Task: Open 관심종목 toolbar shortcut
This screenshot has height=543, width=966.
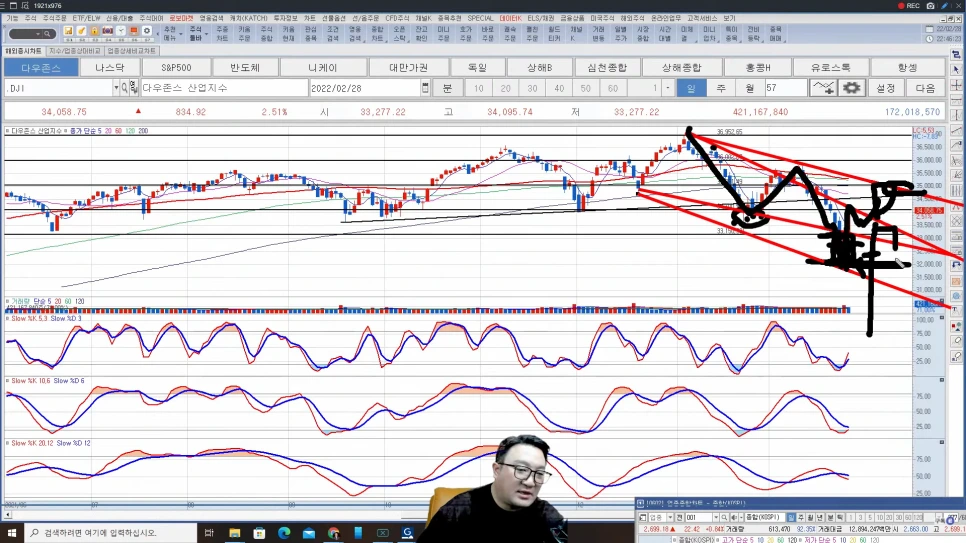Action: (310, 34)
